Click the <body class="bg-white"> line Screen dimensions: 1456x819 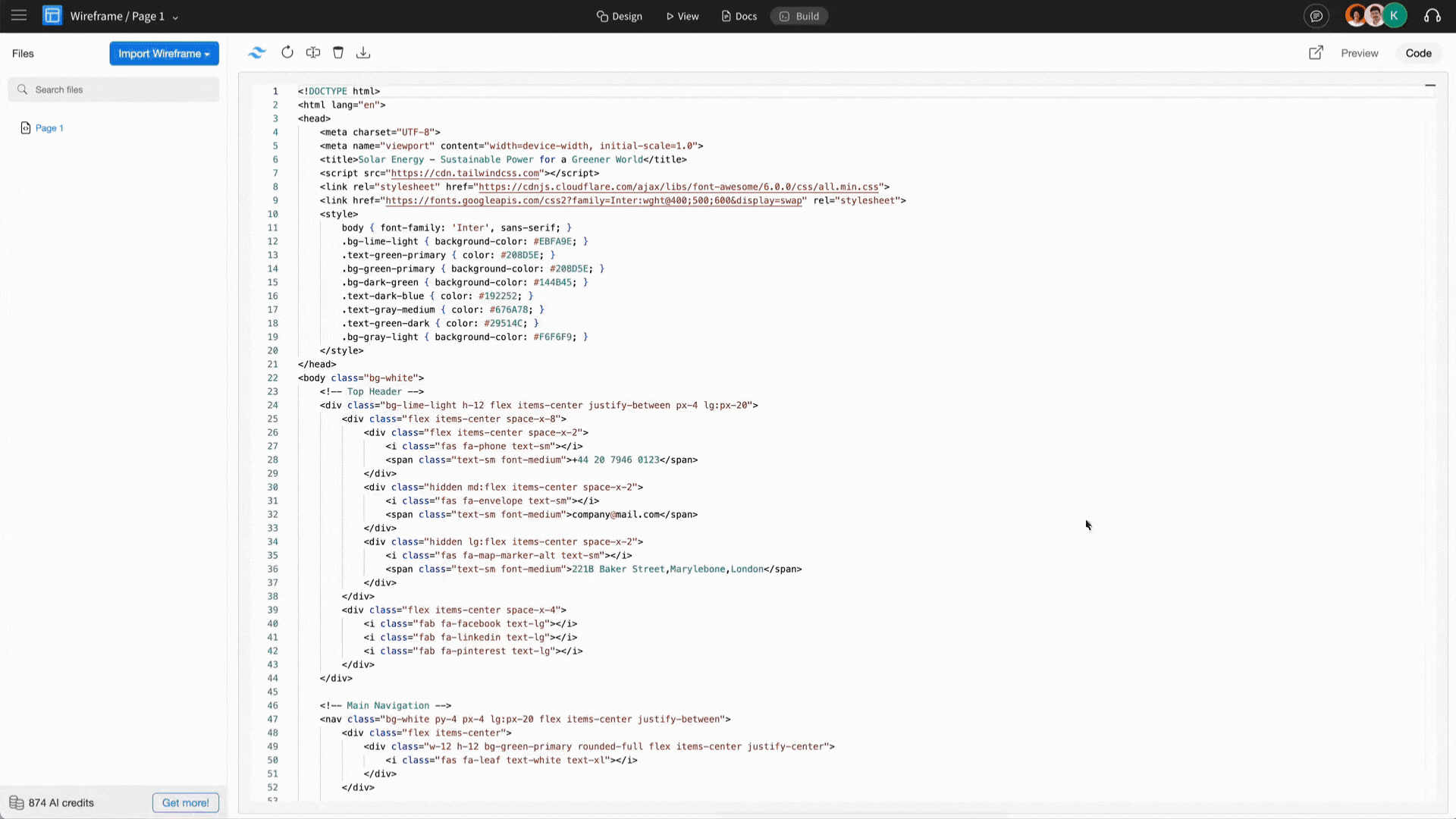361,378
